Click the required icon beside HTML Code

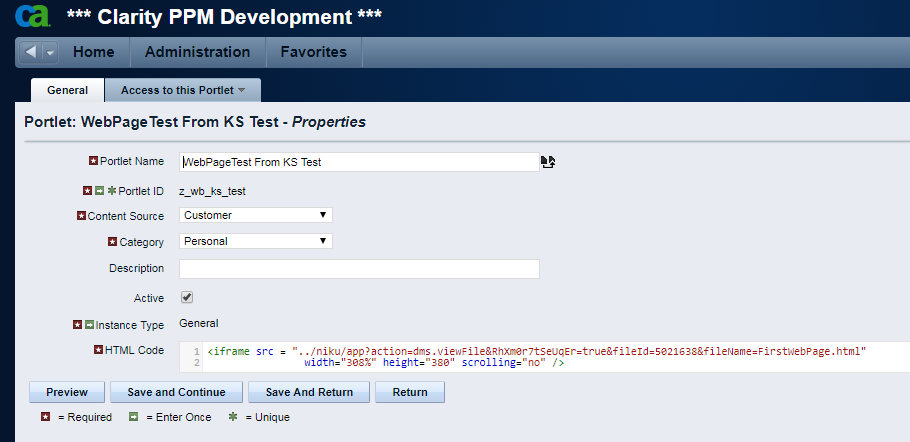point(99,349)
